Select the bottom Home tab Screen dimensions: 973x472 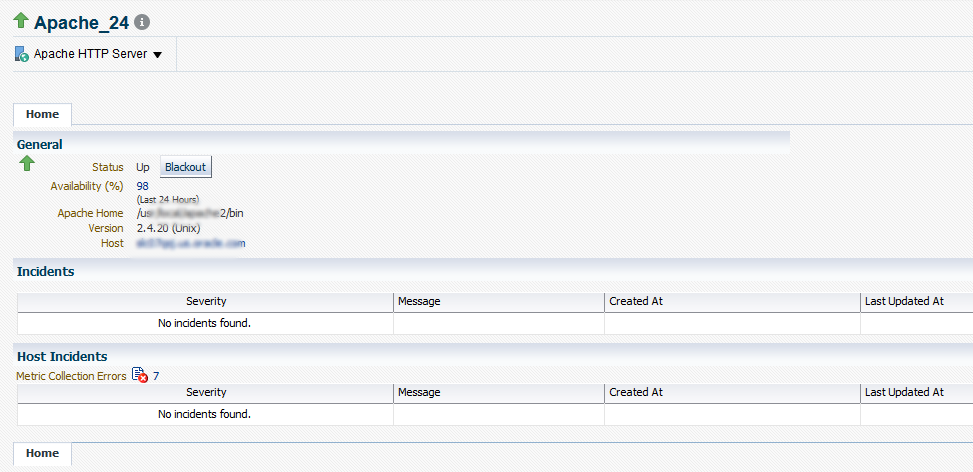click(42, 453)
